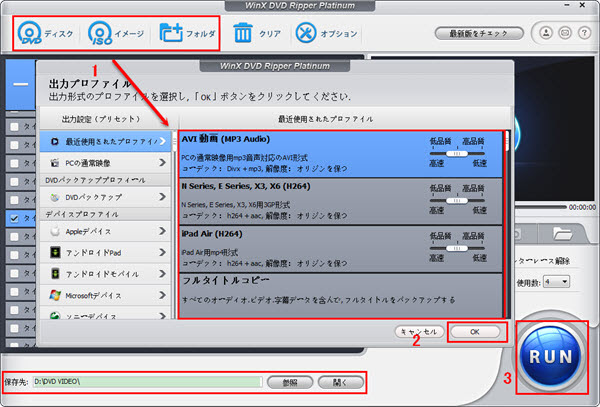
Task: Open a DVD folder with フォルダ
Action: [187, 33]
